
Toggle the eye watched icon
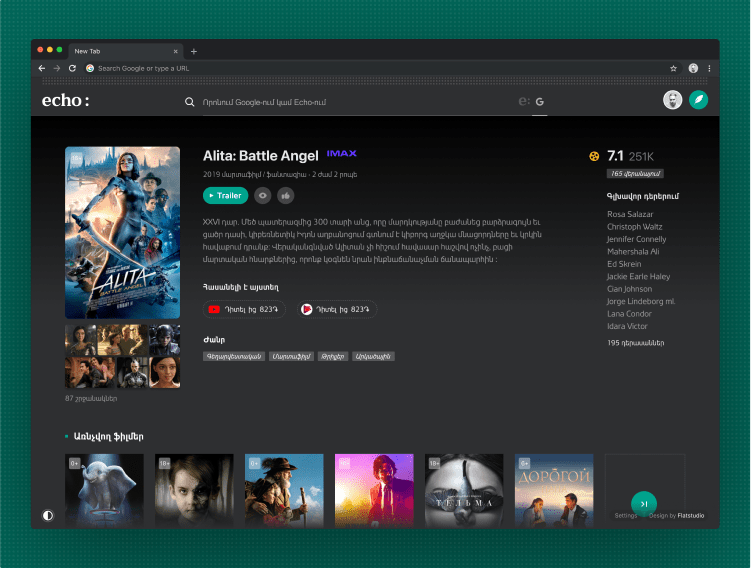click(263, 196)
